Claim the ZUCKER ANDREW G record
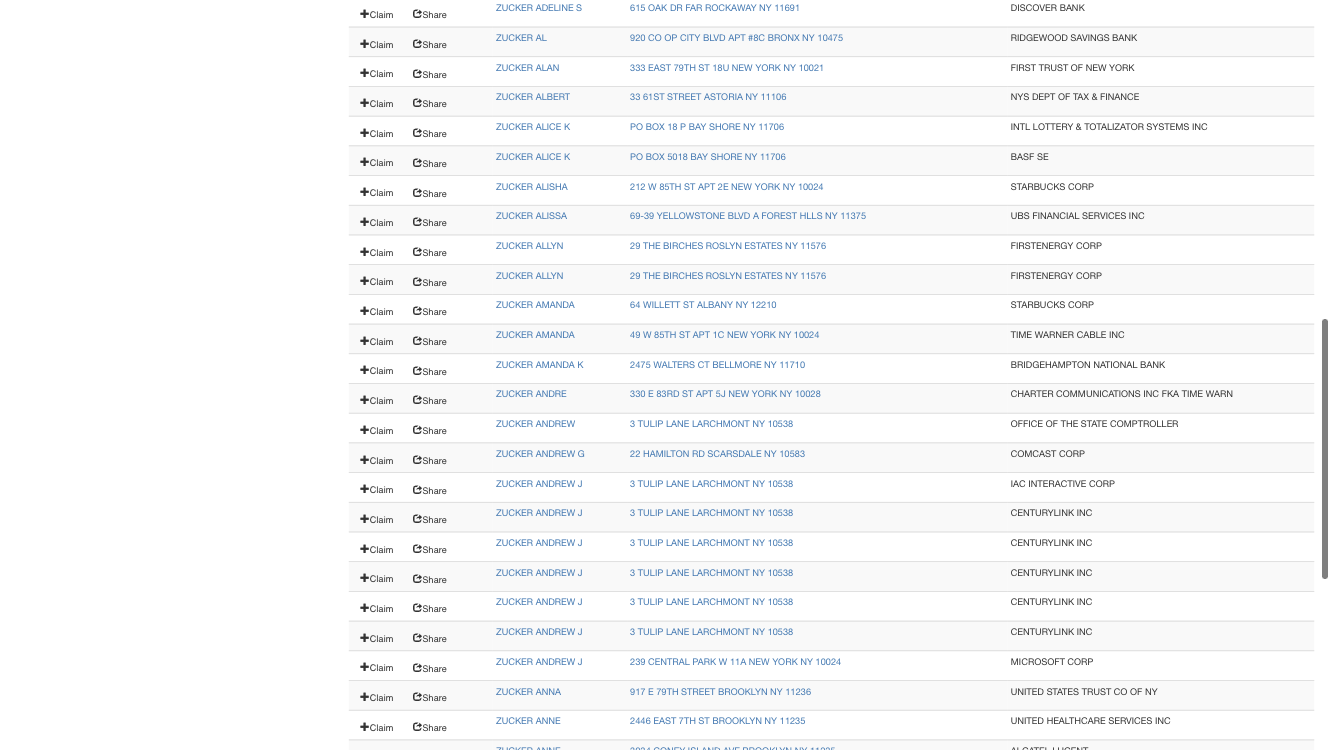Viewport: 1334px width, 750px height. click(377, 461)
